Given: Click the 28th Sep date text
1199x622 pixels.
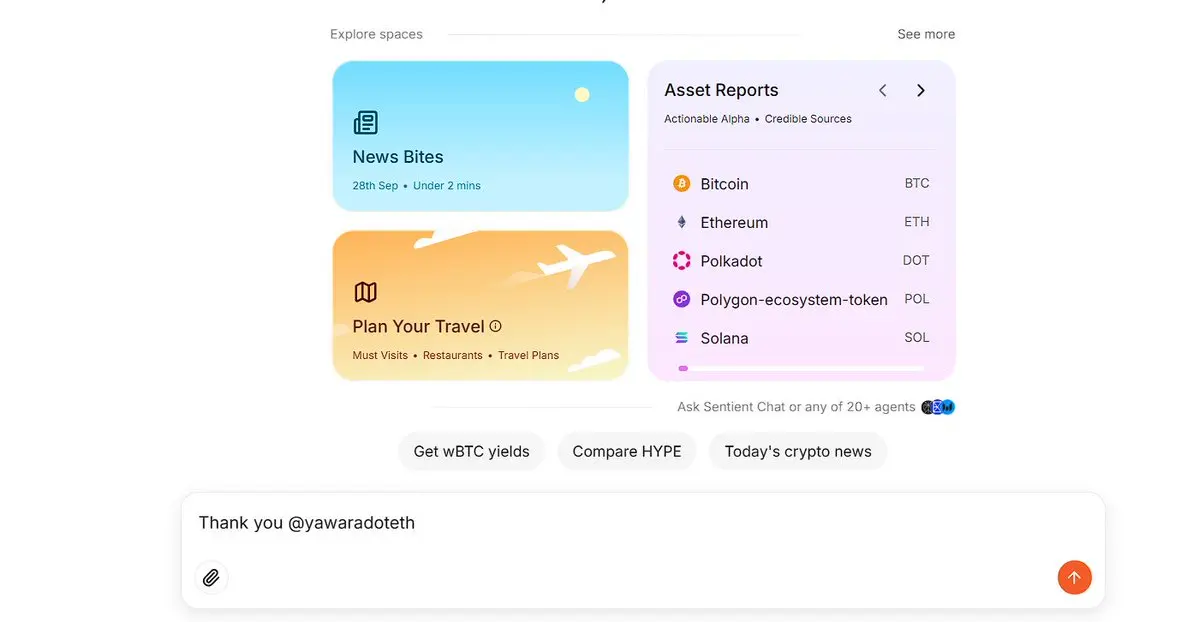Looking at the screenshot, I should pos(375,185).
